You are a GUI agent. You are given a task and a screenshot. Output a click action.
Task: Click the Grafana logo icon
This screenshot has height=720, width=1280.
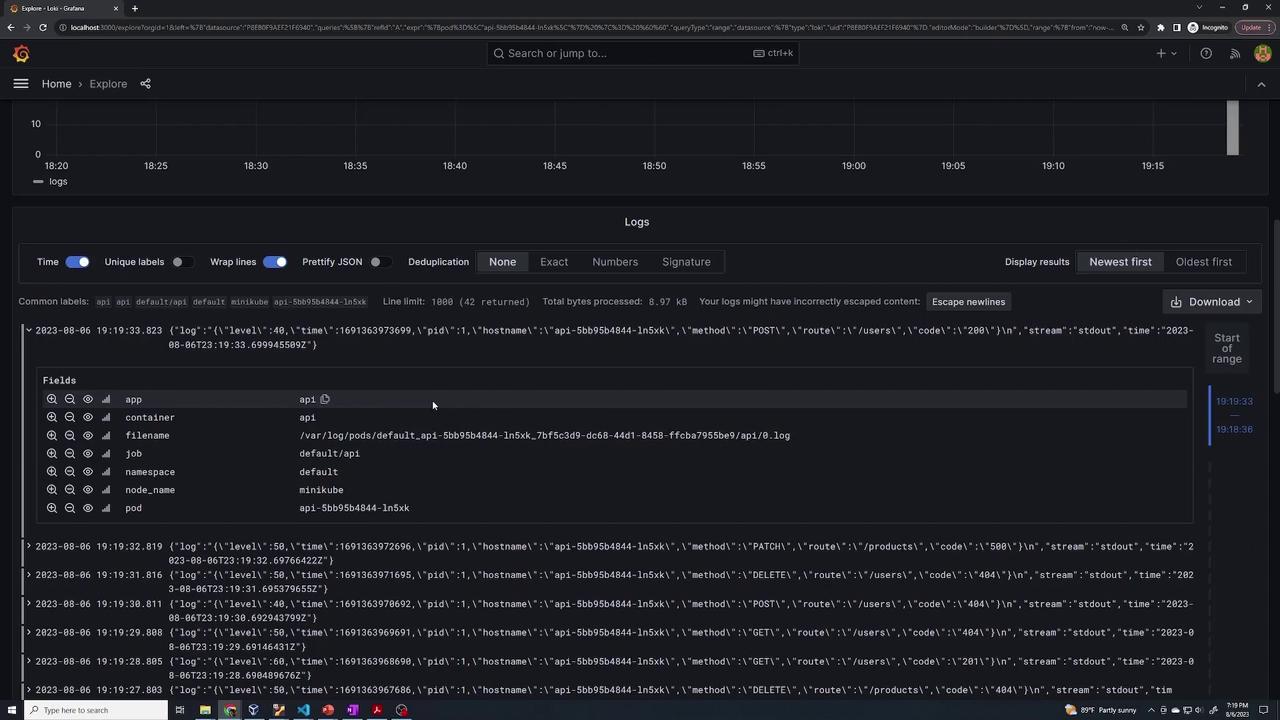coord(21,54)
